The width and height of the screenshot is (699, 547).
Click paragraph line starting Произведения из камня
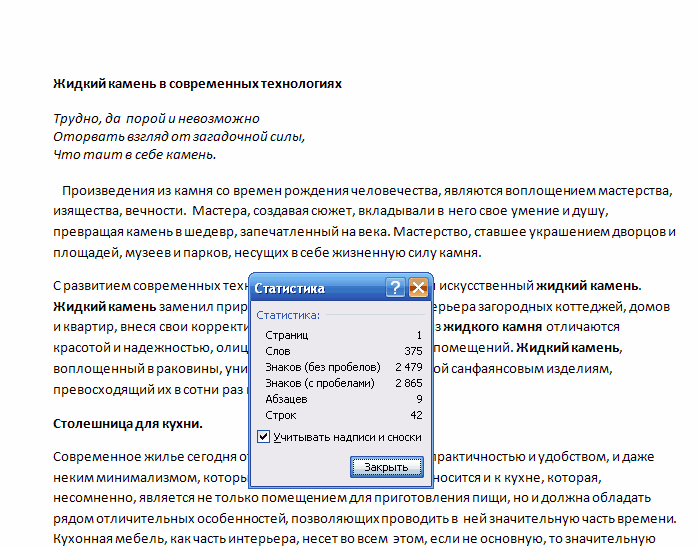coord(367,191)
